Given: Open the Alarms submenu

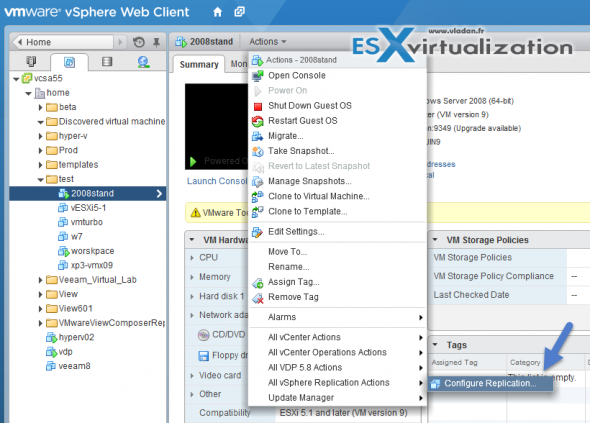Looking at the screenshot, I should click(338, 317).
